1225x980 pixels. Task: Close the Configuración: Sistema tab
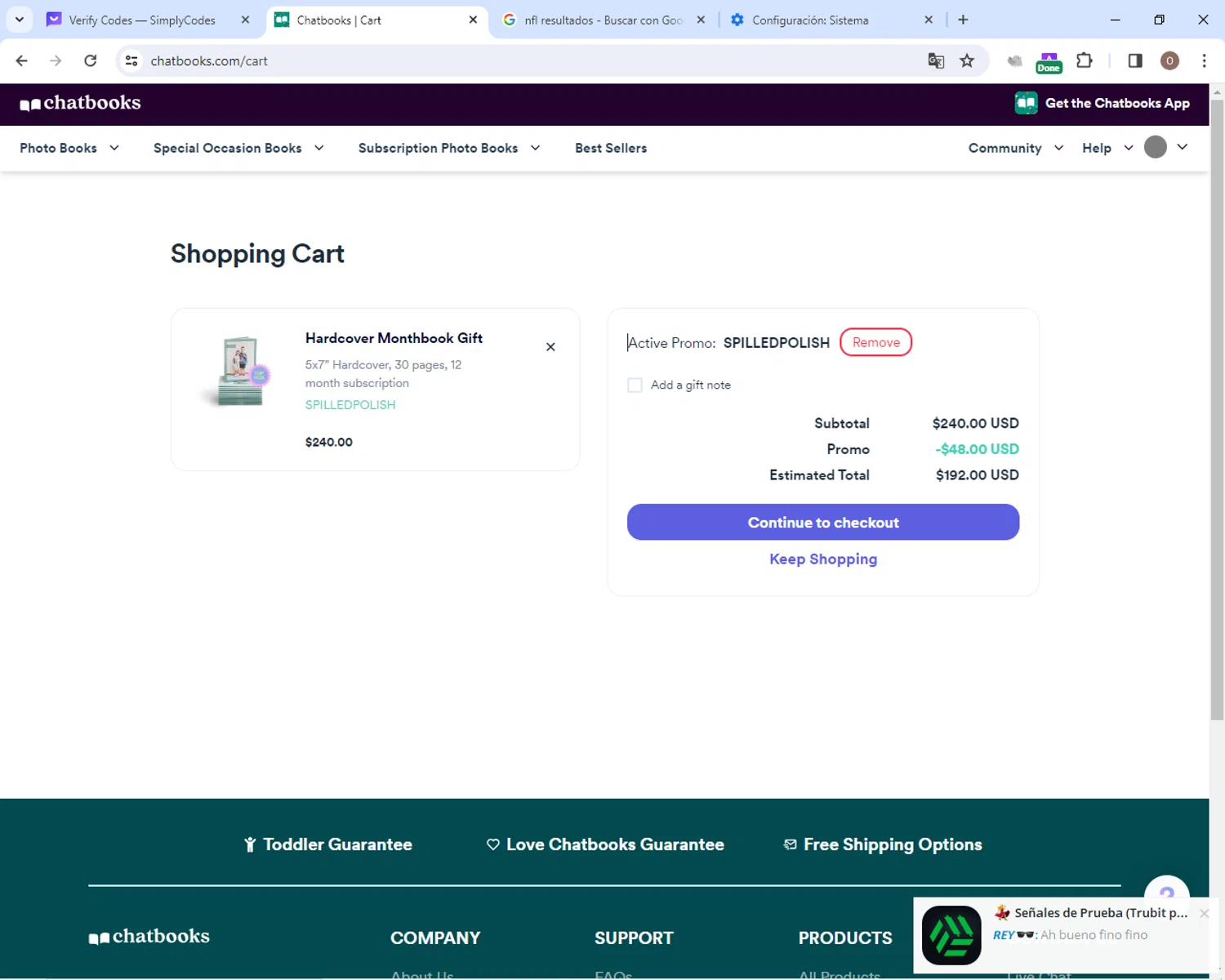(x=929, y=20)
